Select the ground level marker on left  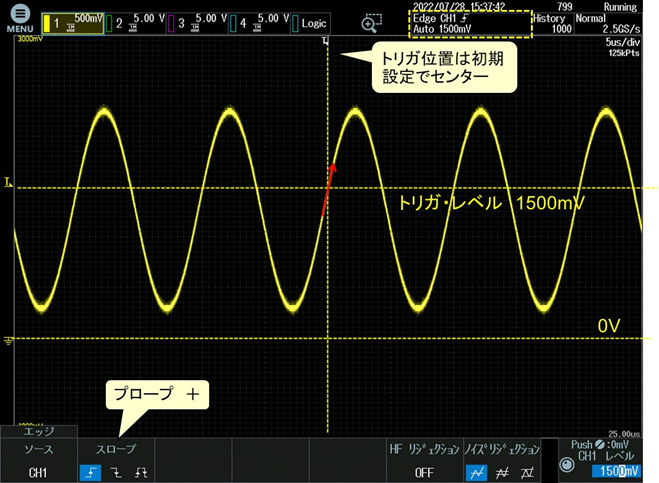(8, 340)
